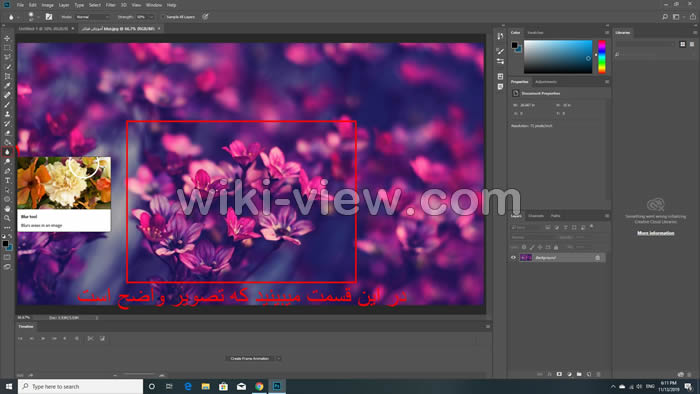
Task: Select the Dodge tool
Action: tap(7, 162)
